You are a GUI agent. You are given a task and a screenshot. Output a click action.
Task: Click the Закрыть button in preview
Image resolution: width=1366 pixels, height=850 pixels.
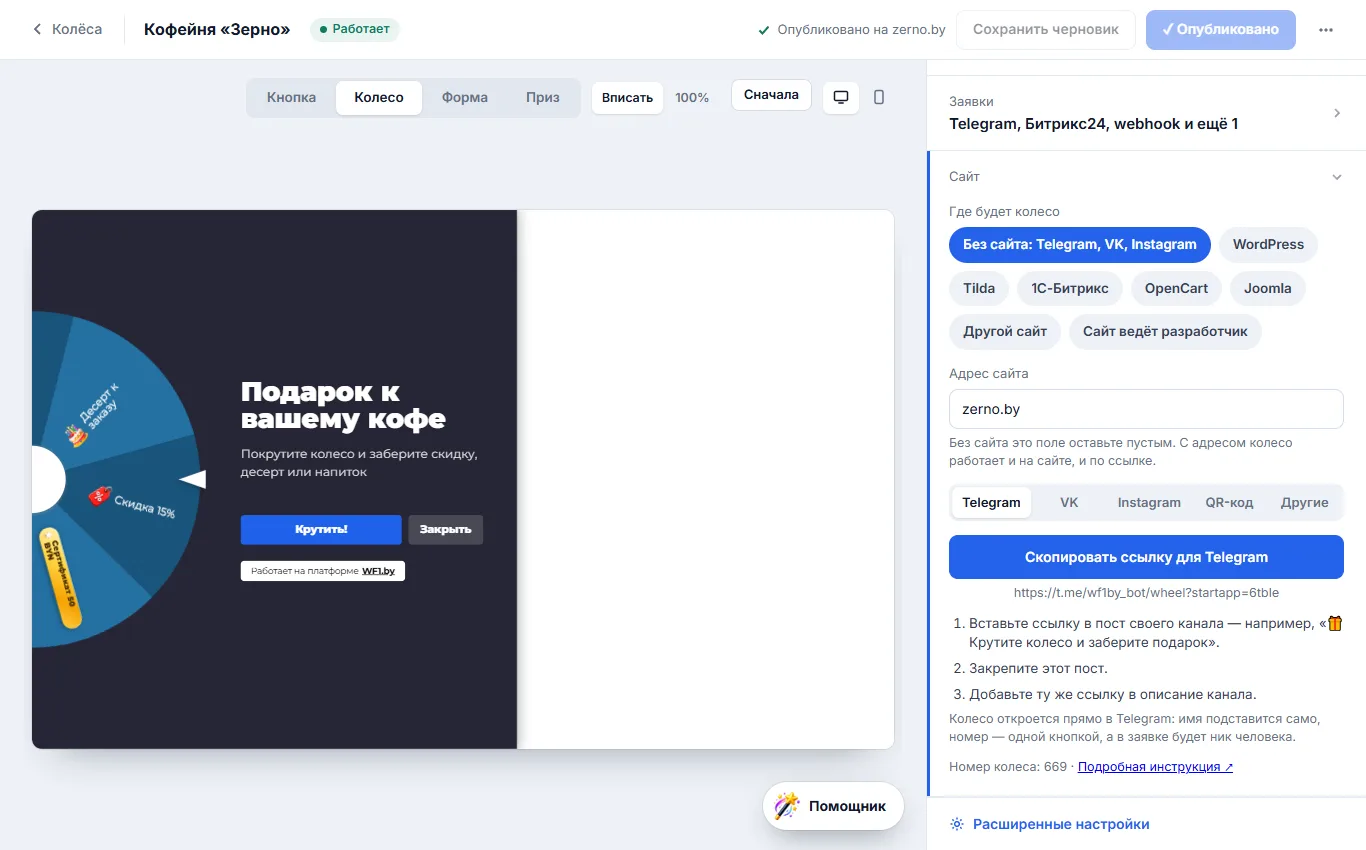click(x=445, y=530)
